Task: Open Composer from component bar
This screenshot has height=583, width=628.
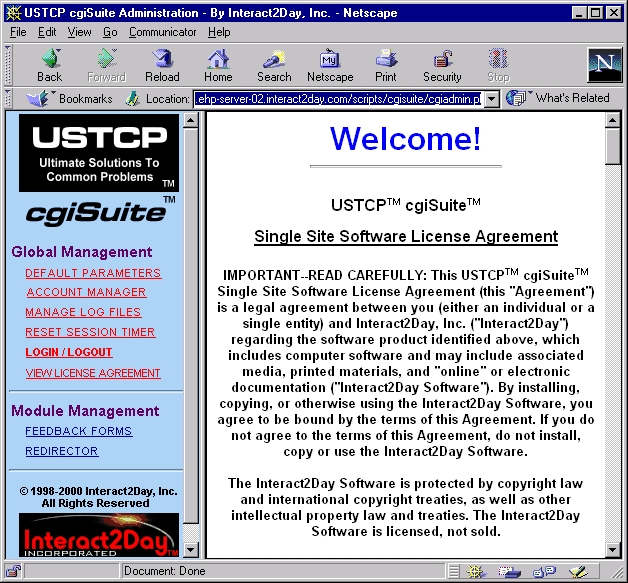Action: (578, 571)
